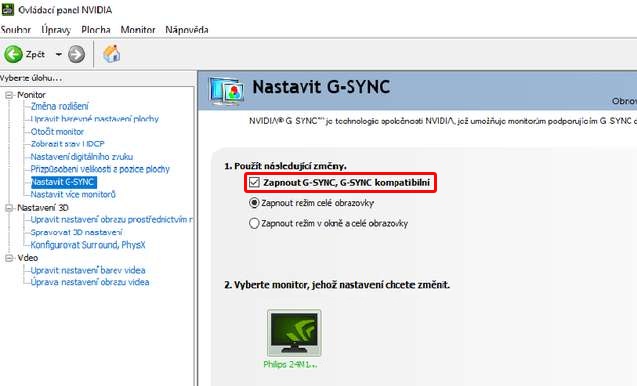Open Změna rozlišení in the tree

tap(59, 106)
